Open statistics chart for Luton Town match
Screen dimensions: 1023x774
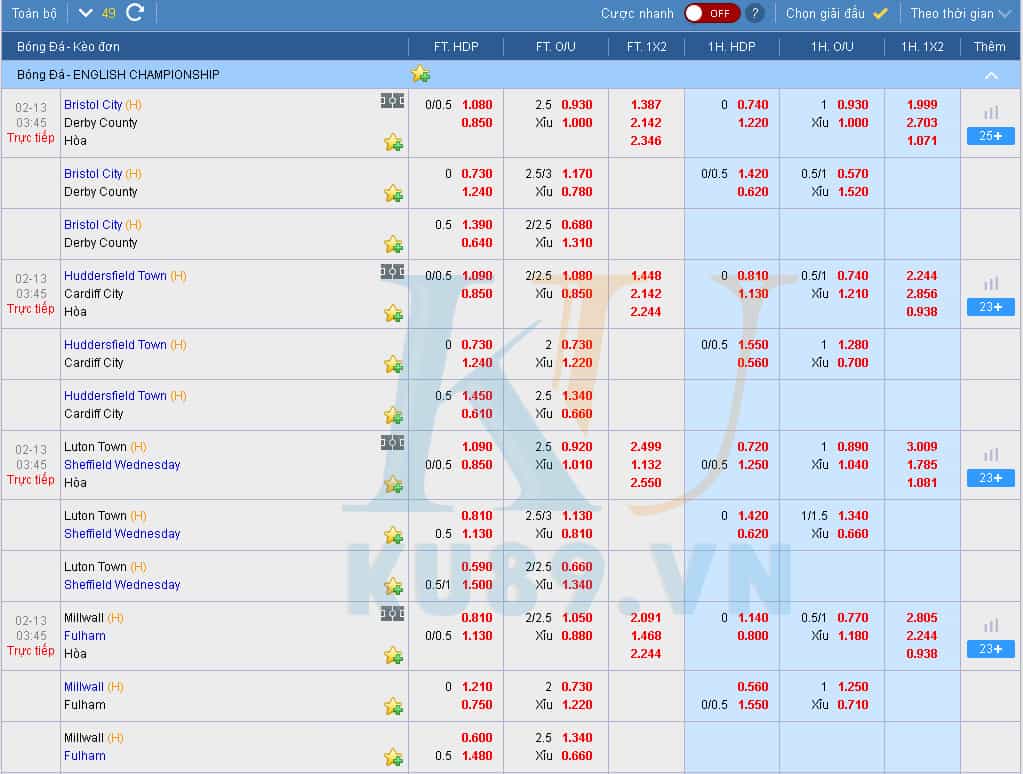coord(991,454)
